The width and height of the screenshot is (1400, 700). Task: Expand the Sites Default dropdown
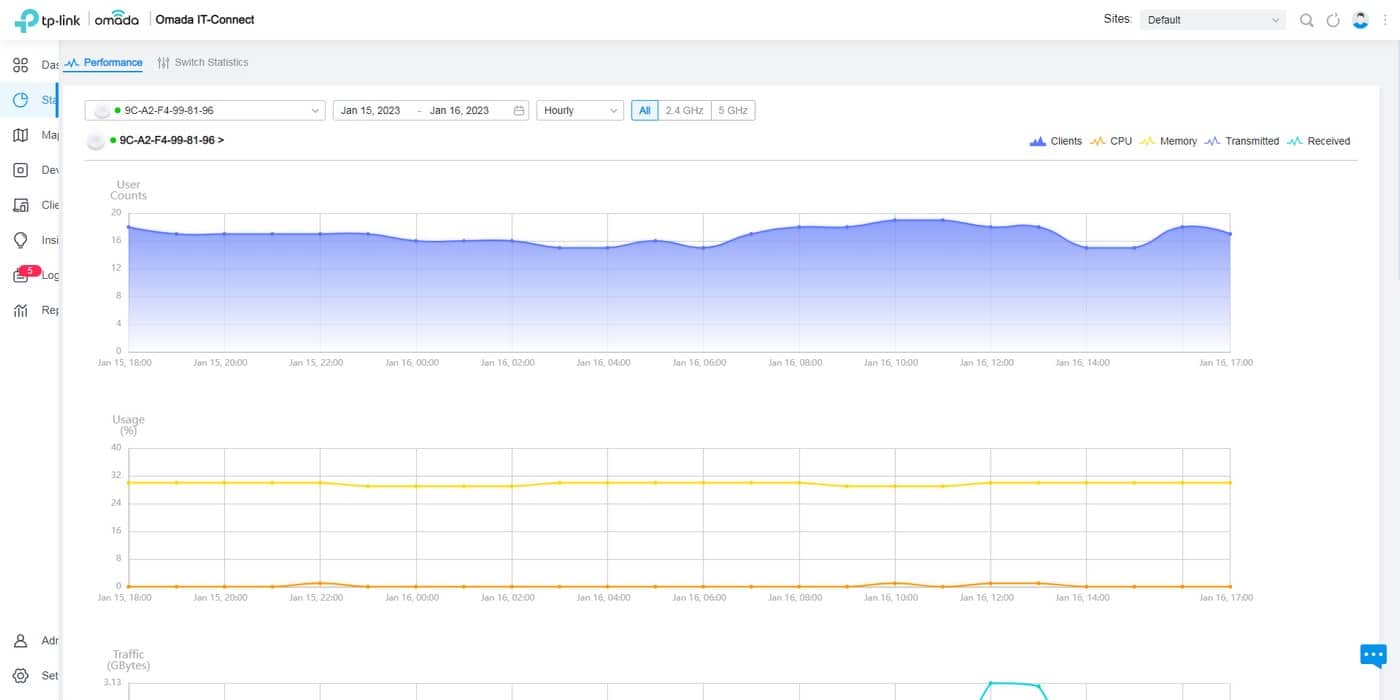click(x=1212, y=20)
